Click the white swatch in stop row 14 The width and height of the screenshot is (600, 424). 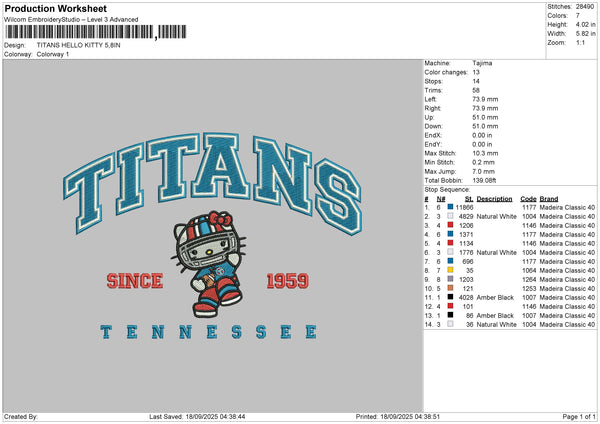pyautogui.click(x=450, y=324)
